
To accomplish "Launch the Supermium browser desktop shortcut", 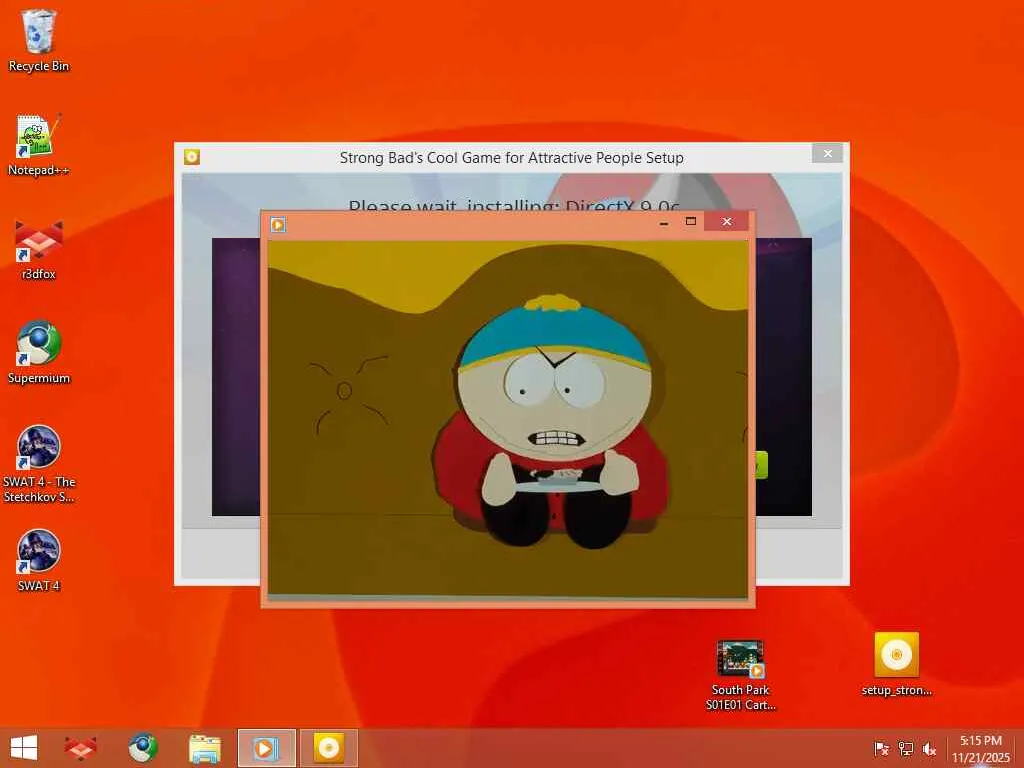I will 39,353.
